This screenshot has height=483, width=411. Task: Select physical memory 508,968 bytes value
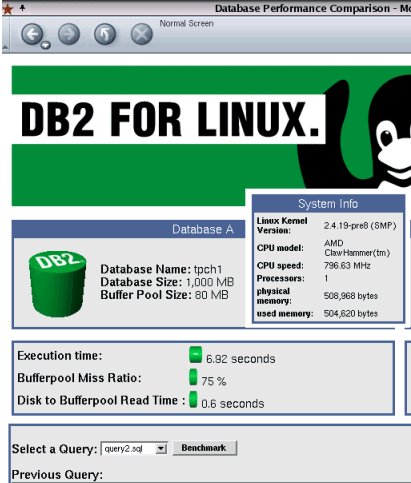pos(351,296)
